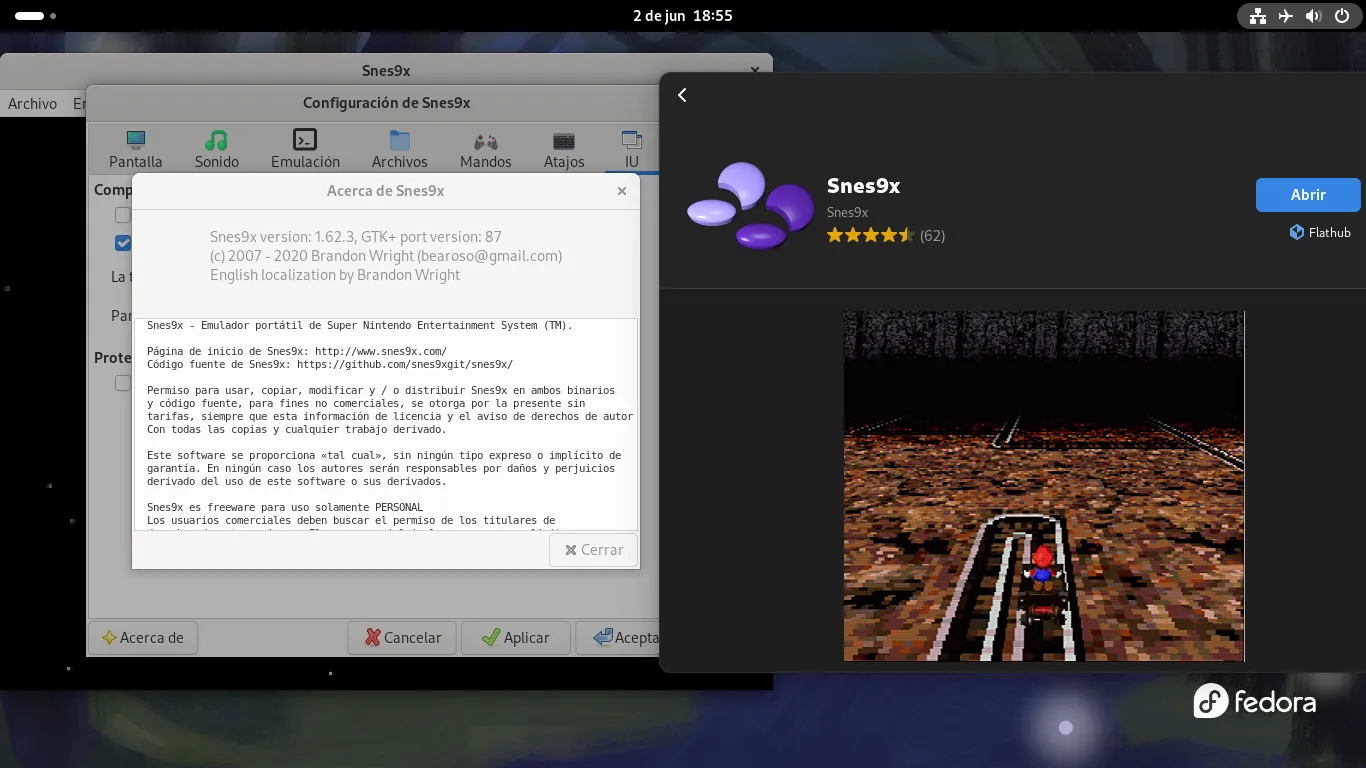Click the power icon in top bar
The height and width of the screenshot is (768, 1366).
1342,16
